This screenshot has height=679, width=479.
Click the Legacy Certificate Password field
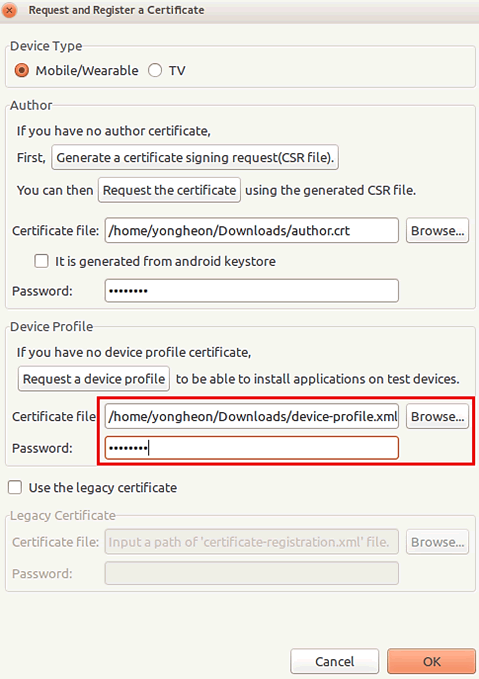click(252, 573)
